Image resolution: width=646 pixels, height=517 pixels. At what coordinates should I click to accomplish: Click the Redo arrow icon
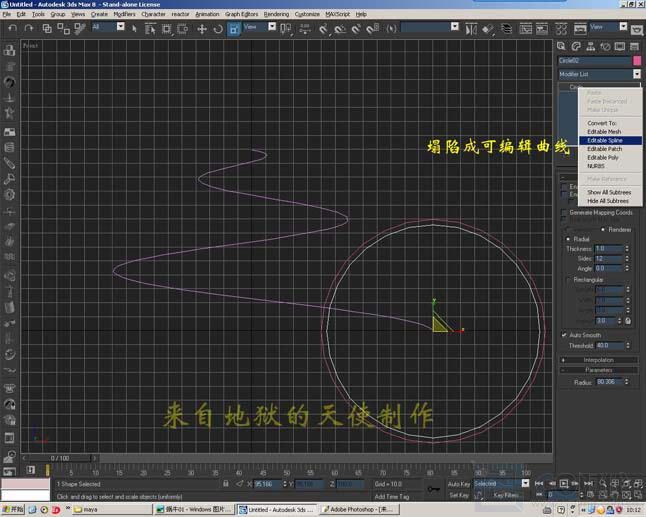(x=28, y=28)
